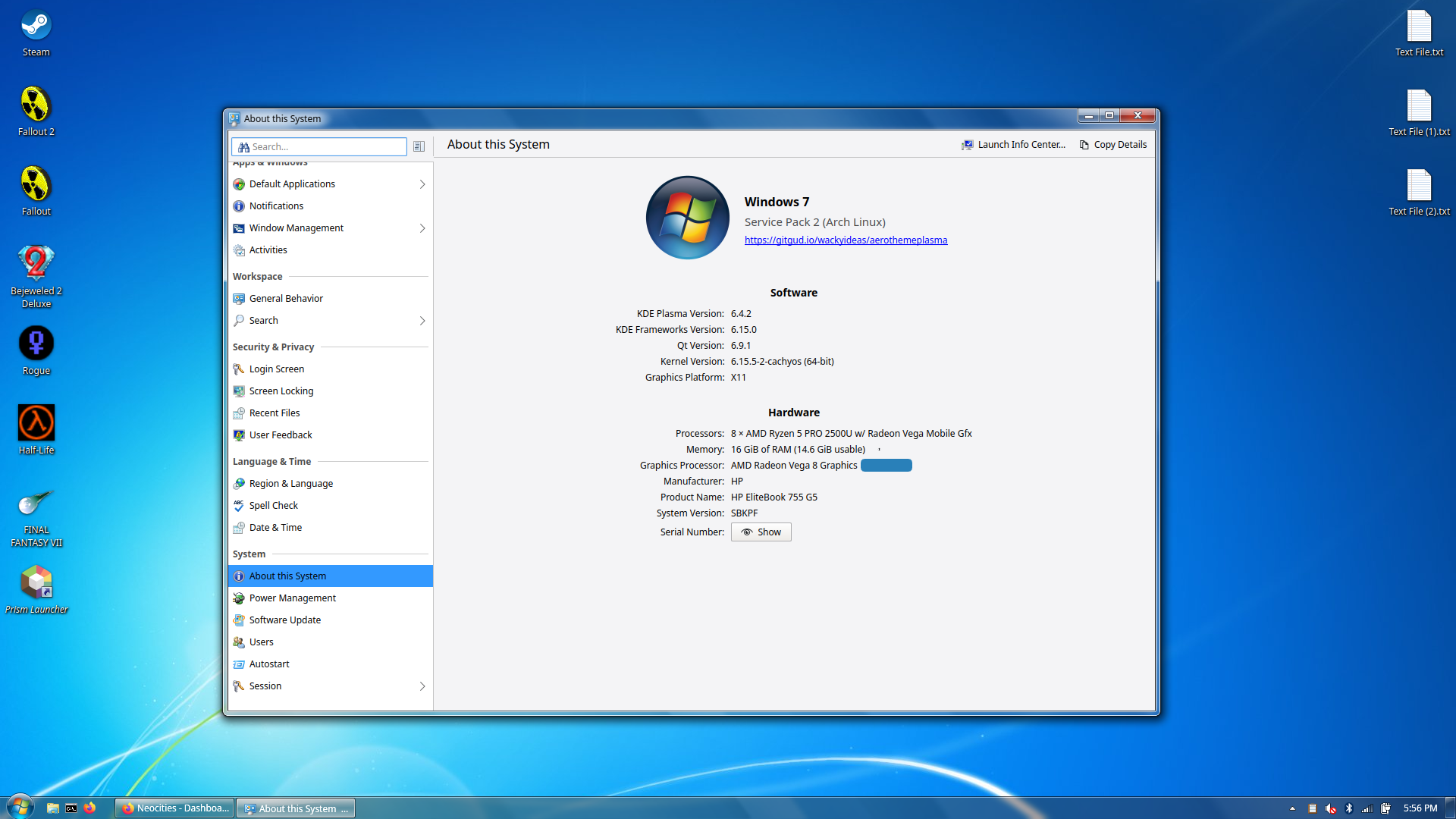Expand the Session settings chevron
1456x819 pixels.
(x=422, y=686)
